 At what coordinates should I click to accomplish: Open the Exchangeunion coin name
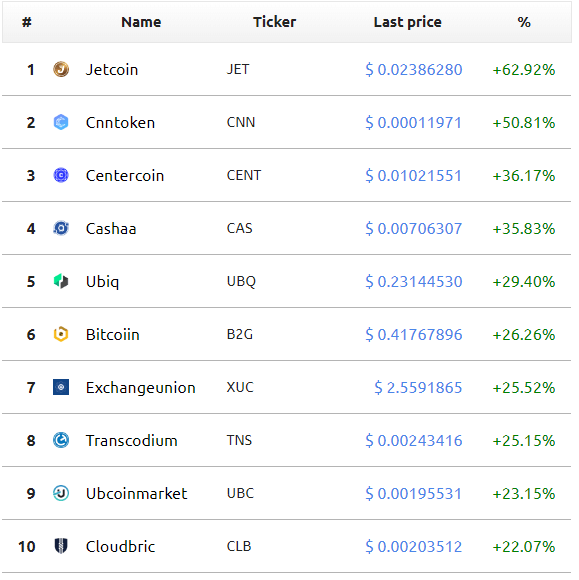click(x=141, y=388)
